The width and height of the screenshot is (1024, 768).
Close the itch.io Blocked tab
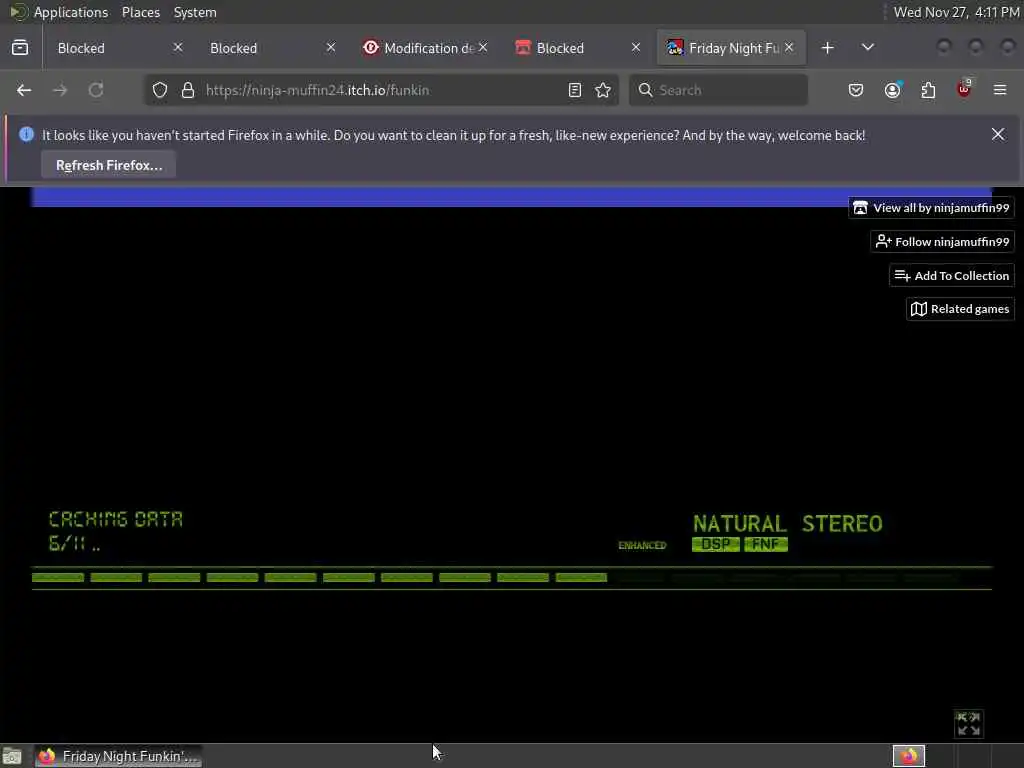tap(636, 48)
